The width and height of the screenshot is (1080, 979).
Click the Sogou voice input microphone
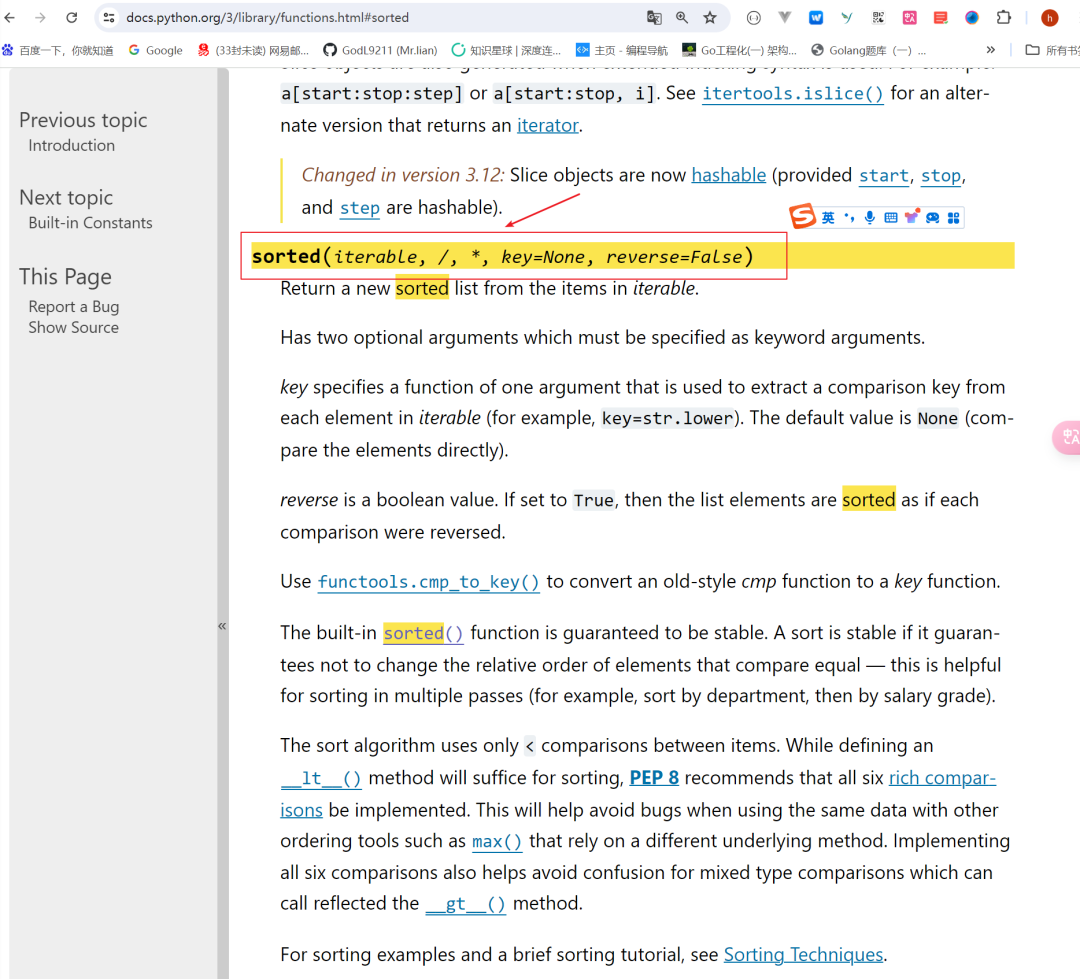(870, 218)
